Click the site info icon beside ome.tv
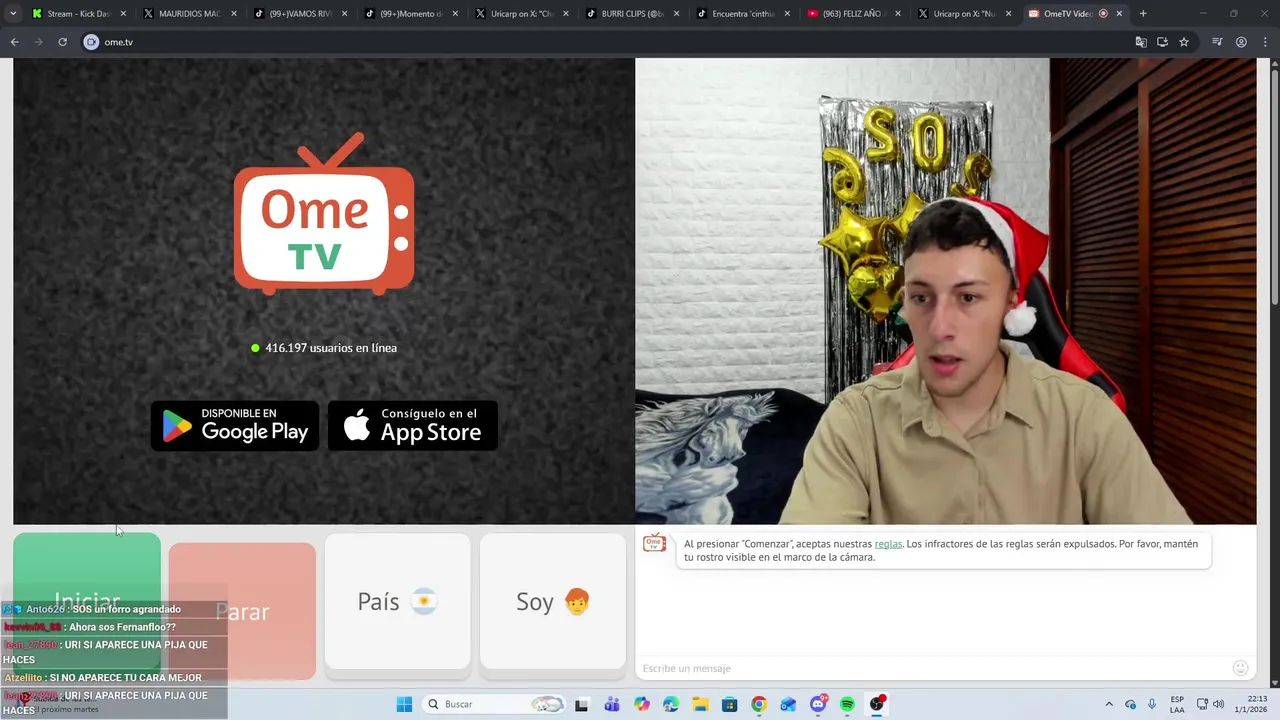1280x720 pixels. [91, 42]
